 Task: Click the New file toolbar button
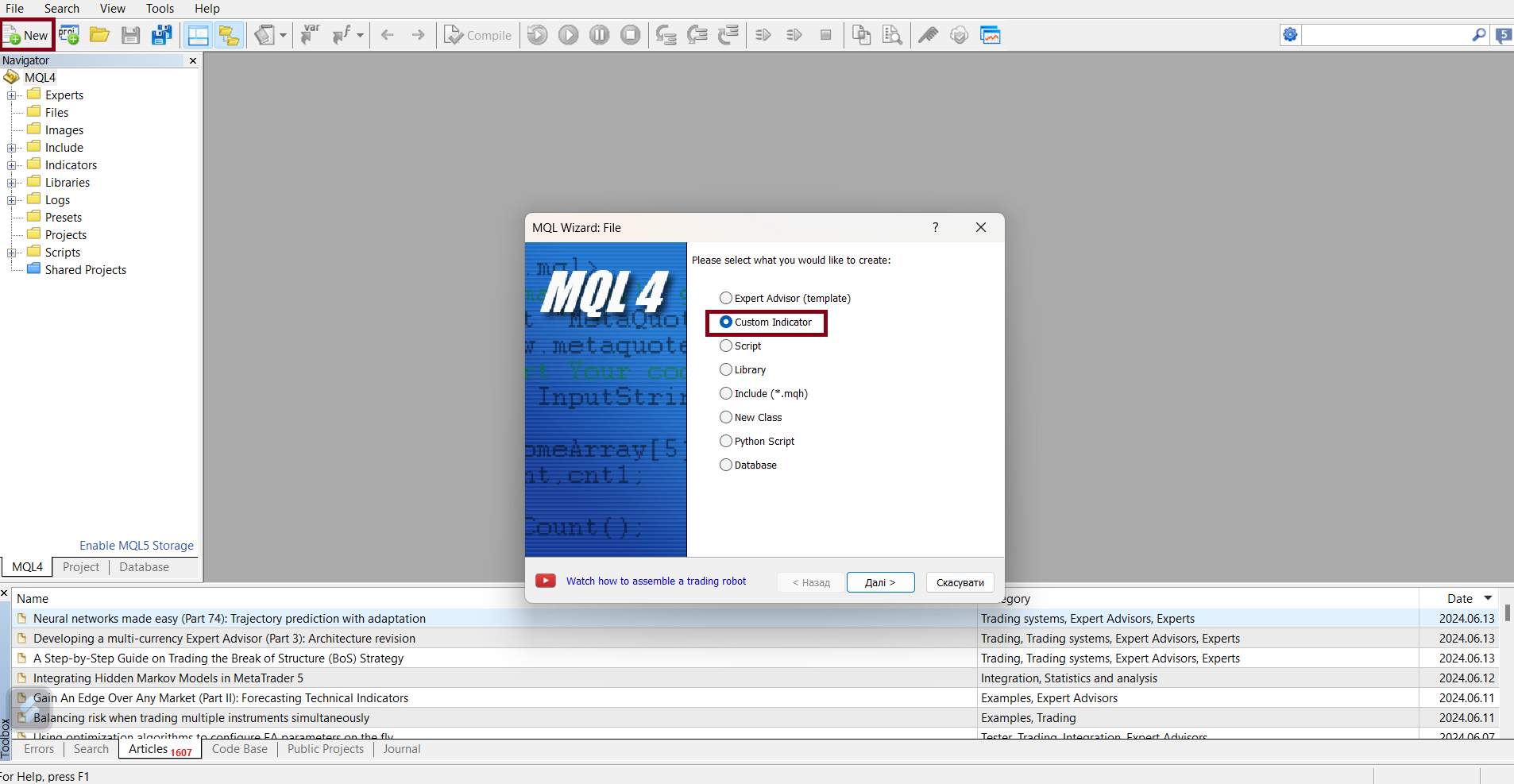(27, 35)
